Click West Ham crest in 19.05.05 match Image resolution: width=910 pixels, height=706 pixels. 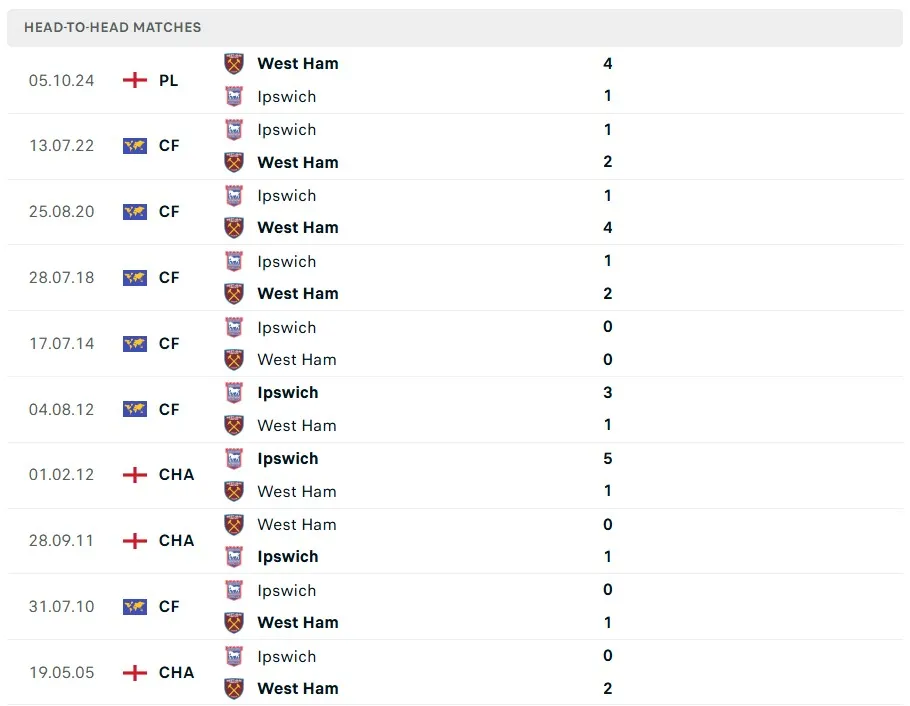234,689
